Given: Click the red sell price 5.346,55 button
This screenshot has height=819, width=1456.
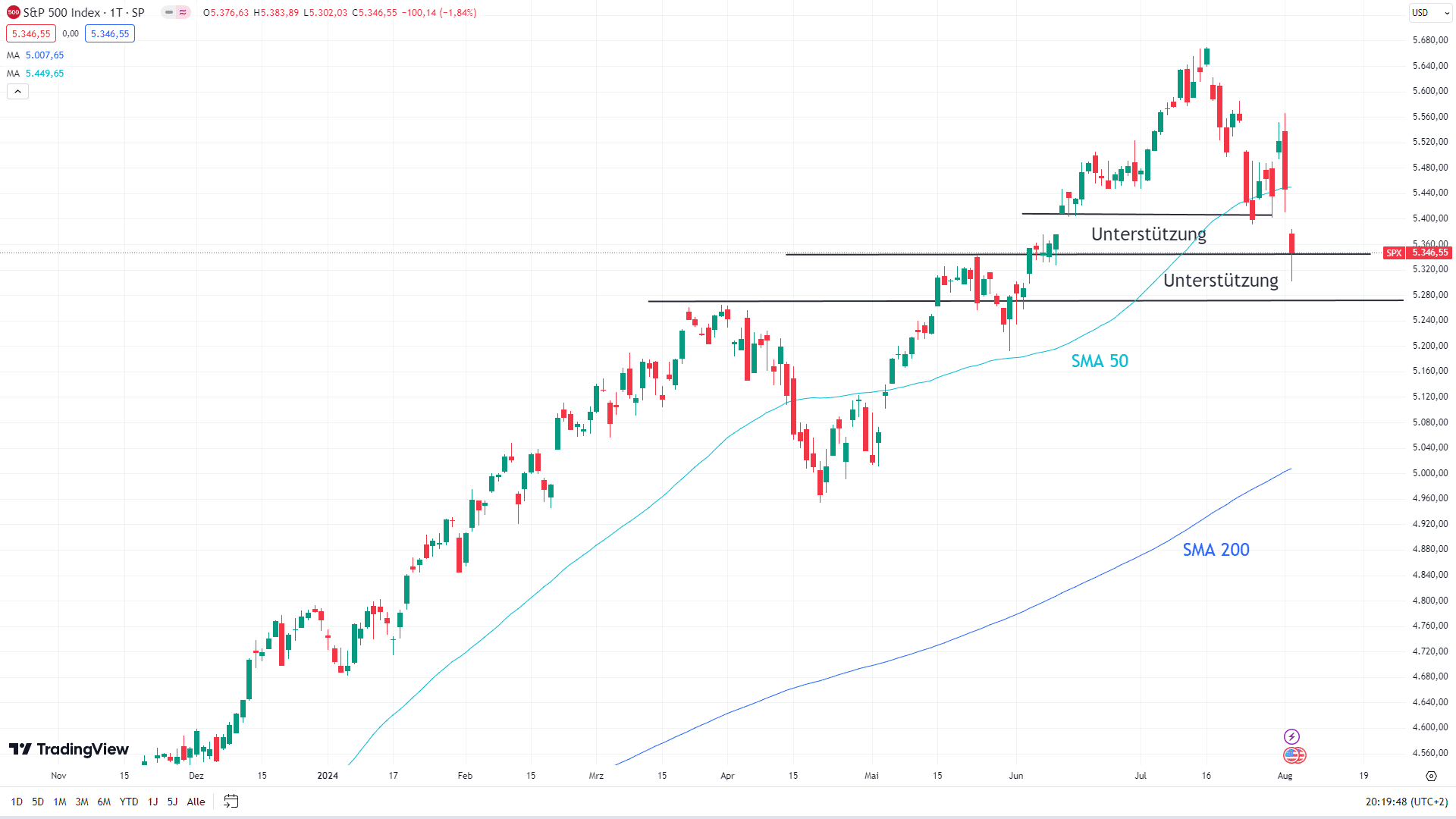Looking at the screenshot, I should (x=31, y=33).
